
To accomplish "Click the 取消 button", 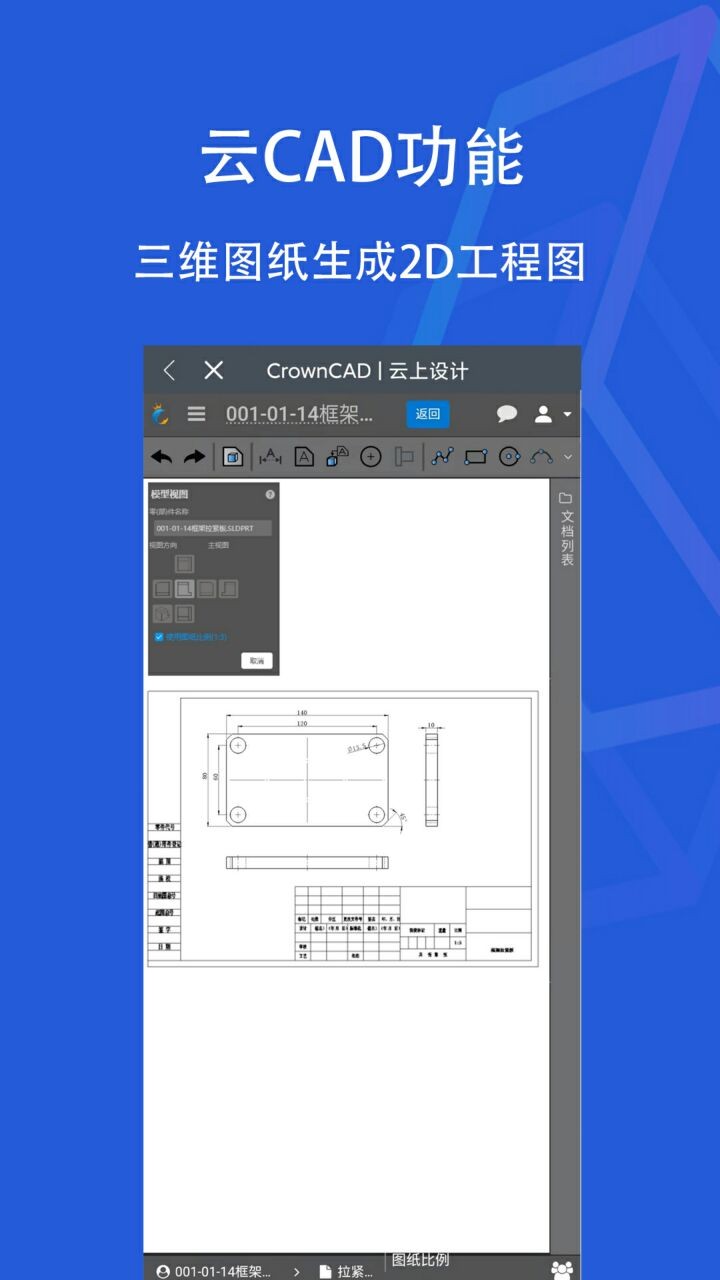I will tap(257, 661).
